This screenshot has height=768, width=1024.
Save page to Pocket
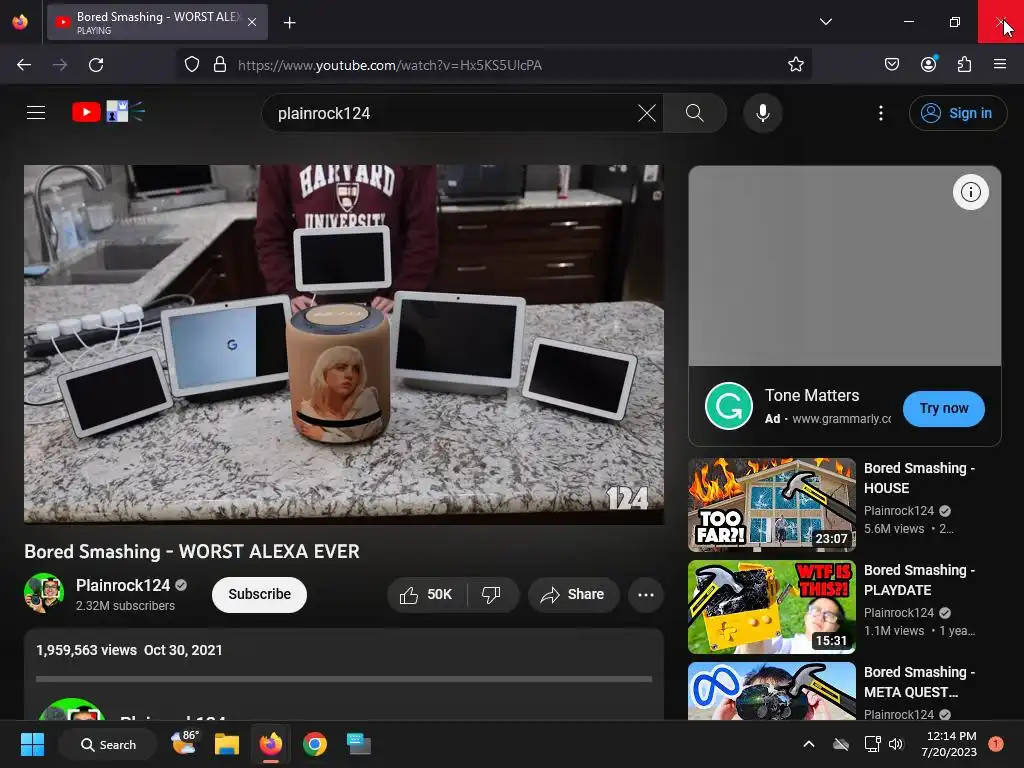click(891, 65)
